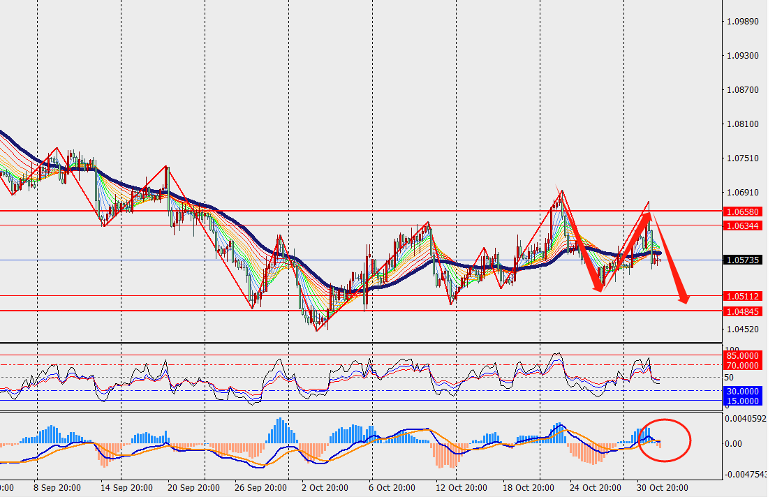Click the 1.06344 price level label
Image resolution: width=770 pixels, height=500 pixels.
(743, 225)
